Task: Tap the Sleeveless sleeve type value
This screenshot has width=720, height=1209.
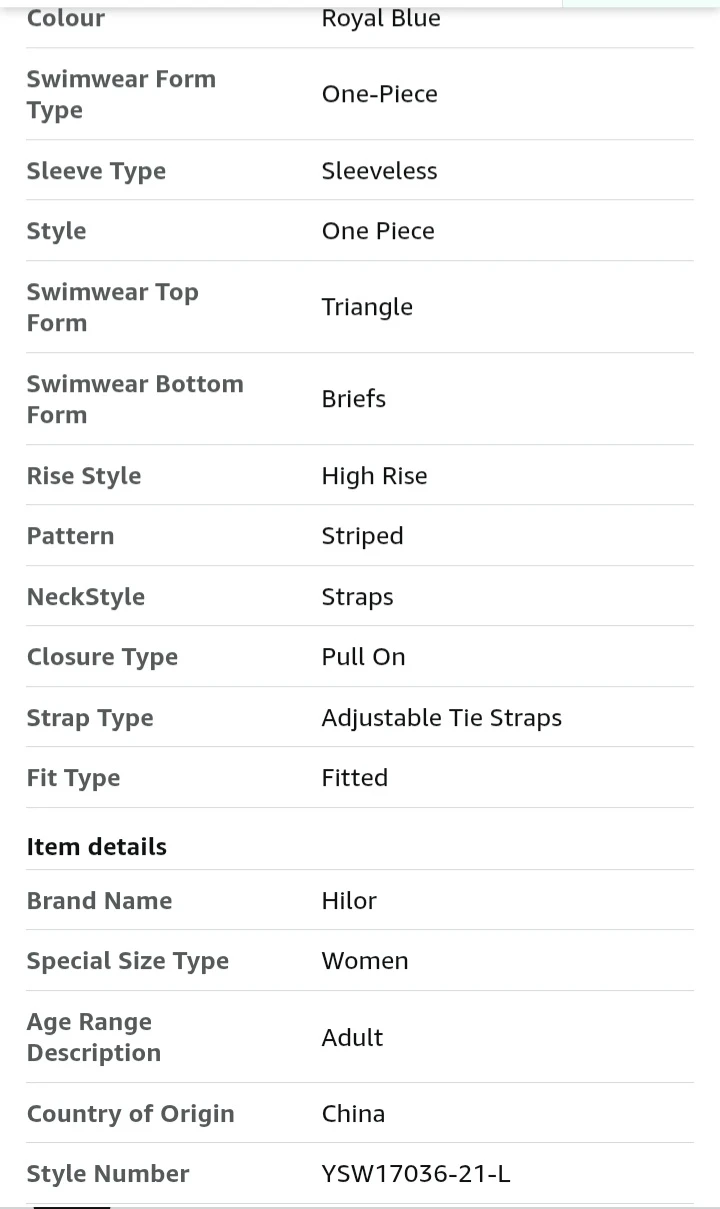Action: tap(379, 171)
